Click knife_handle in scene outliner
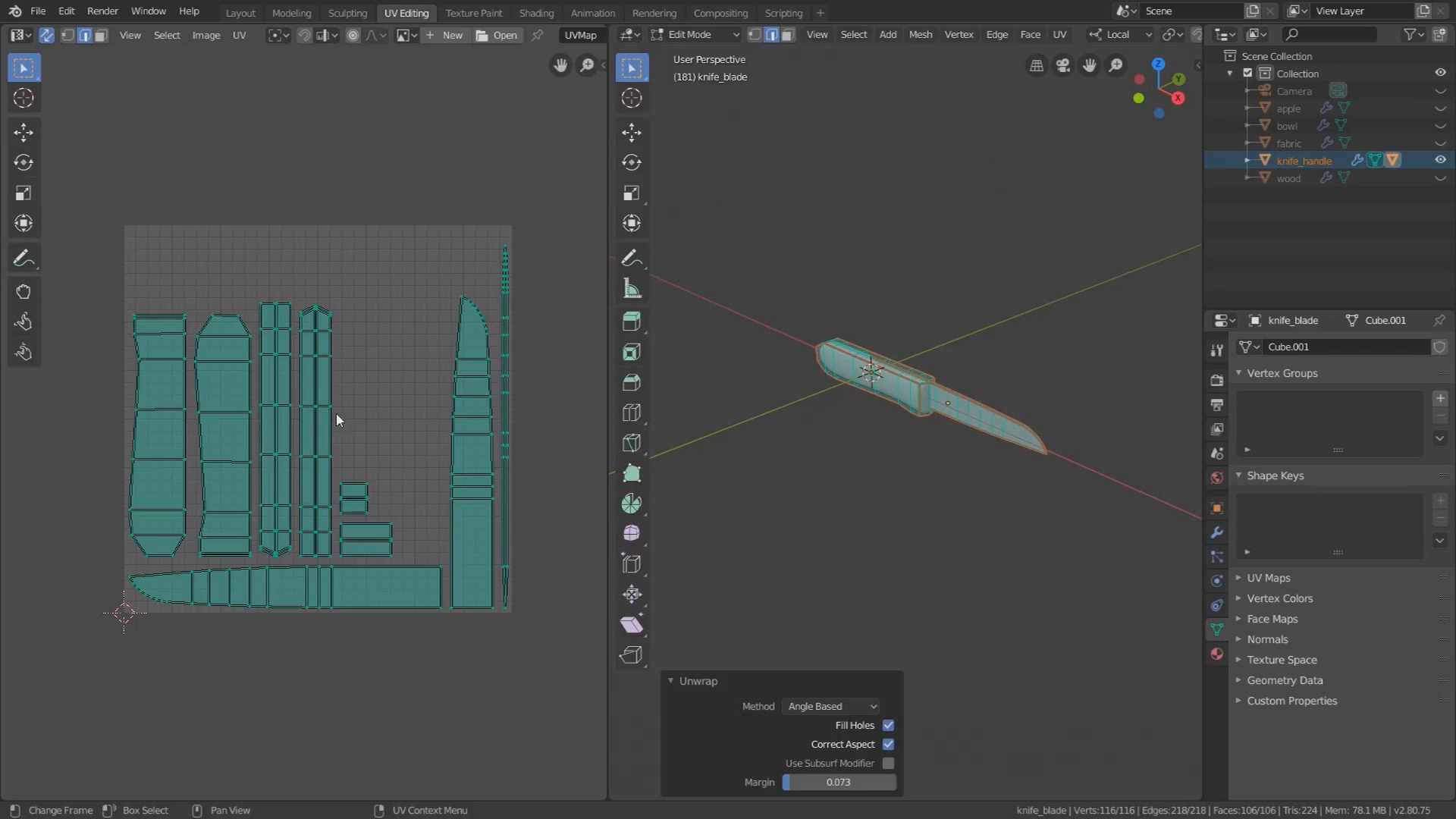Screen dimensions: 1456x819 coord(1303,160)
